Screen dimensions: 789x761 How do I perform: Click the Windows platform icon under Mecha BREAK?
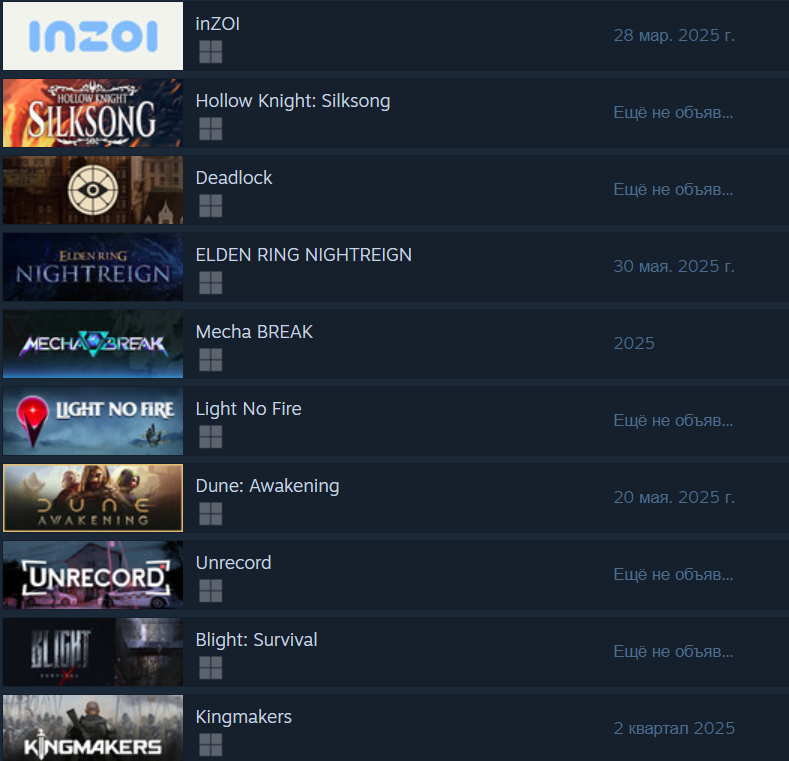pyautogui.click(x=210, y=360)
